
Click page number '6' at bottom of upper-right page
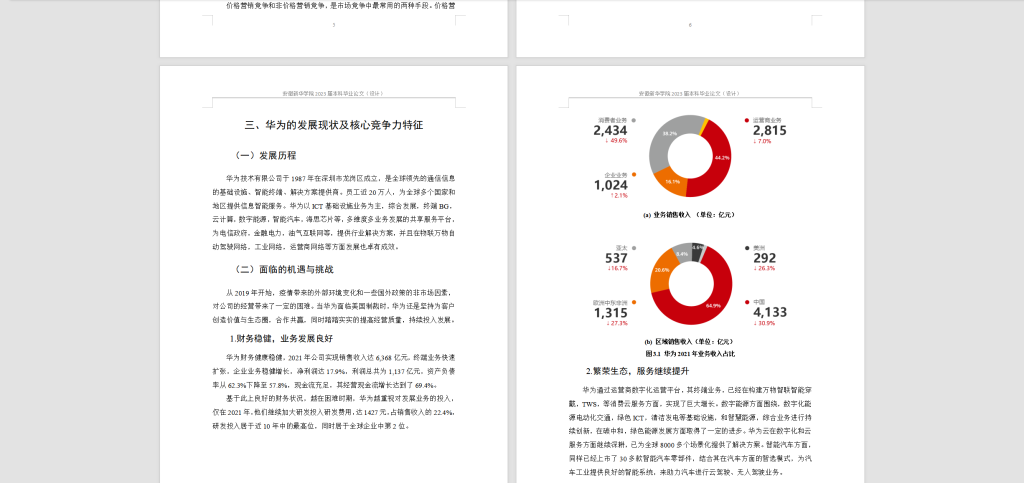pyautogui.click(x=690, y=25)
